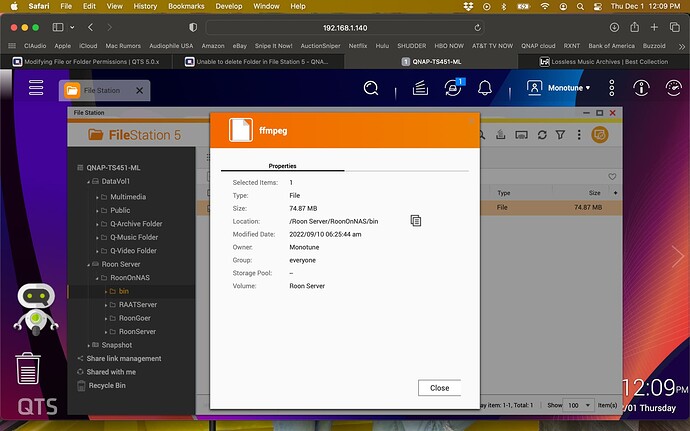Open the QTS info icon
Screen dimensions: 690x431
point(641,88)
